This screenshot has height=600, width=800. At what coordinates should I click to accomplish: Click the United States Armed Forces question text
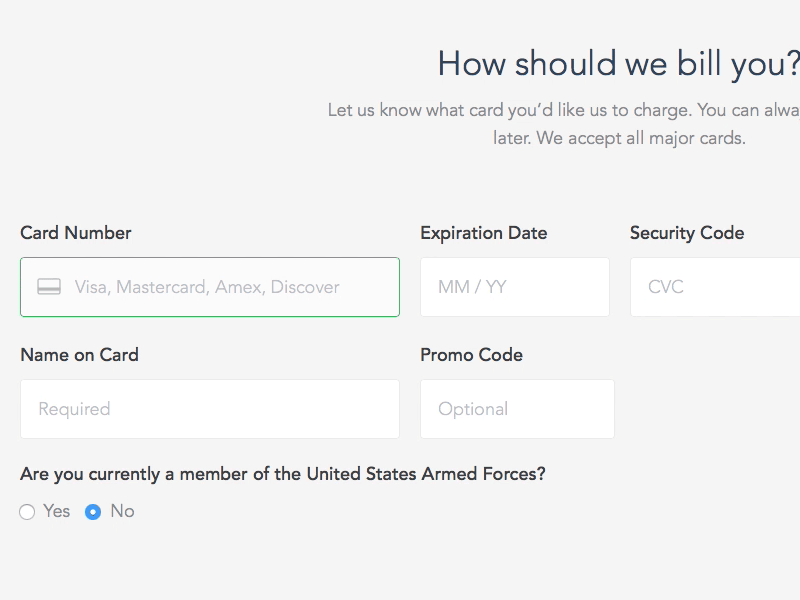[x=283, y=474]
